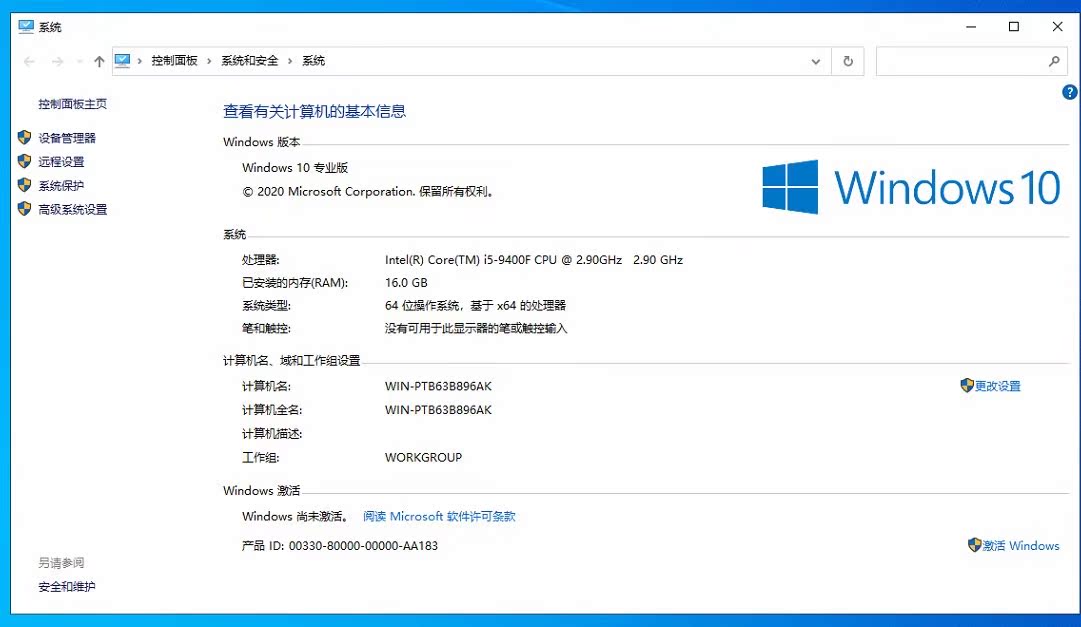Close the 系统 window
1081x627 pixels.
[1058, 27]
